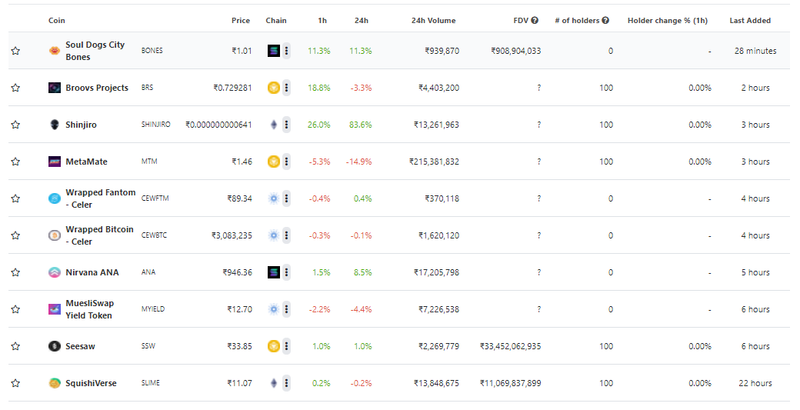
Task: Click the Soul Dogs City Bones coin logo
Action: click(x=54, y=50)
